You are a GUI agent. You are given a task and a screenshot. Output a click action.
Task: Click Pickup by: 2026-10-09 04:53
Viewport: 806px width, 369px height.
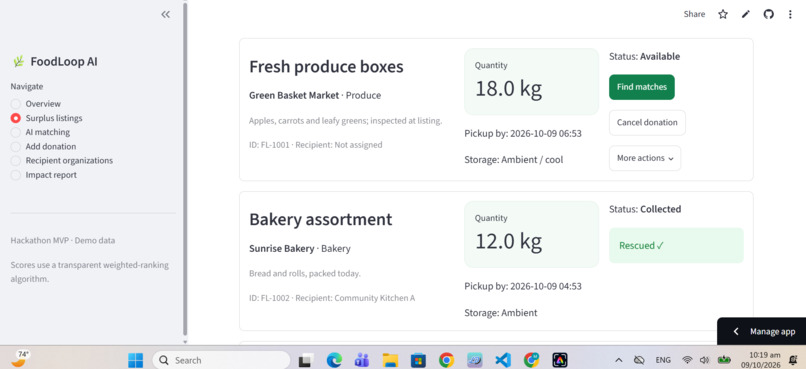[x=523, y=286]
